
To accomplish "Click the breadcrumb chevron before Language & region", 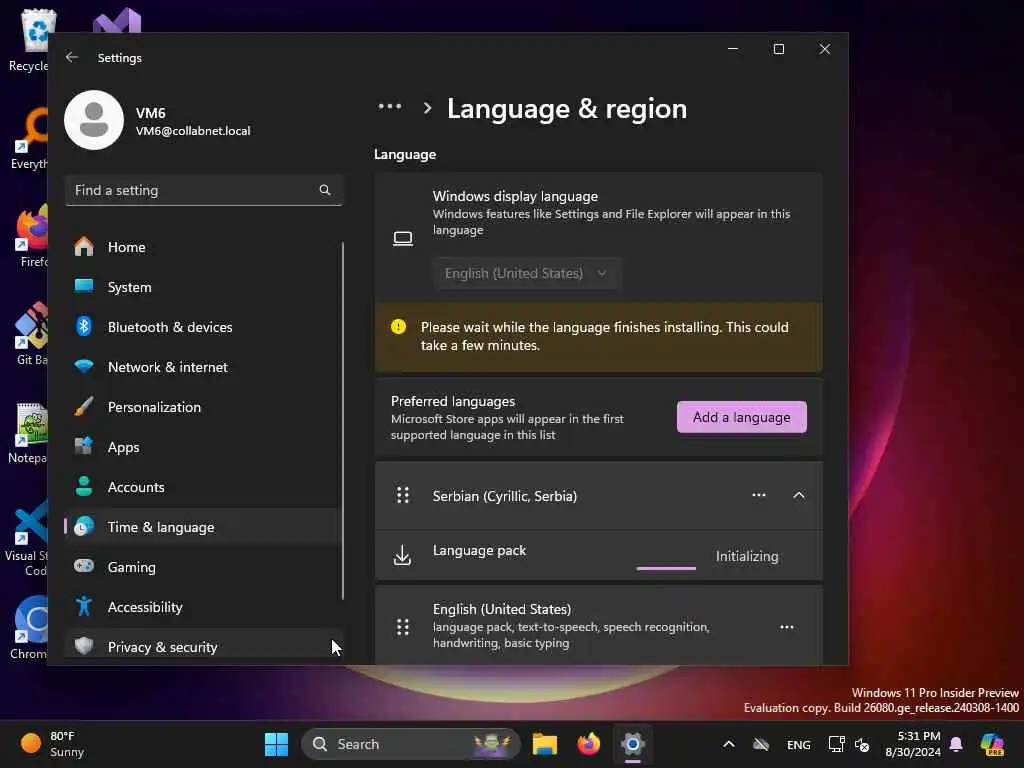I will [427, 108].
